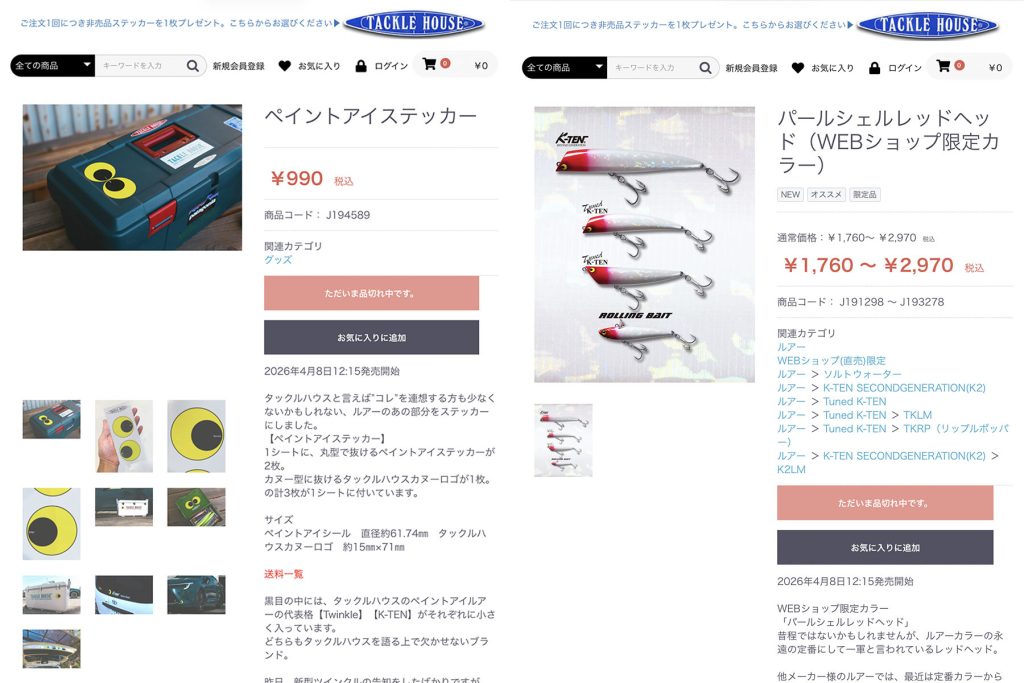The width and height of the screenshot is (1024, 683).
Task: Click the search magnifier icon on left page
Action: [193, 65]
